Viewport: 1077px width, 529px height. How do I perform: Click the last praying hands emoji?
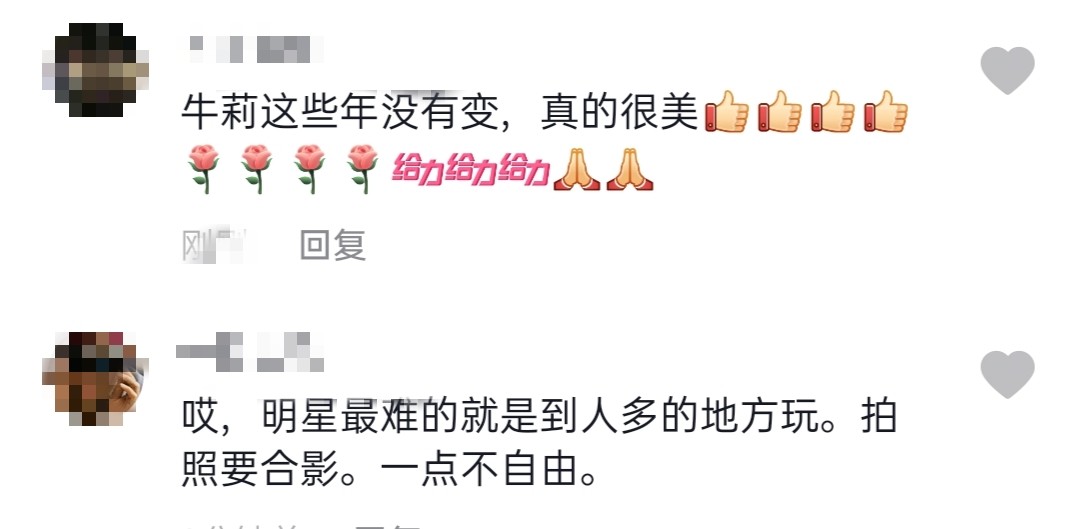[630, 170]
